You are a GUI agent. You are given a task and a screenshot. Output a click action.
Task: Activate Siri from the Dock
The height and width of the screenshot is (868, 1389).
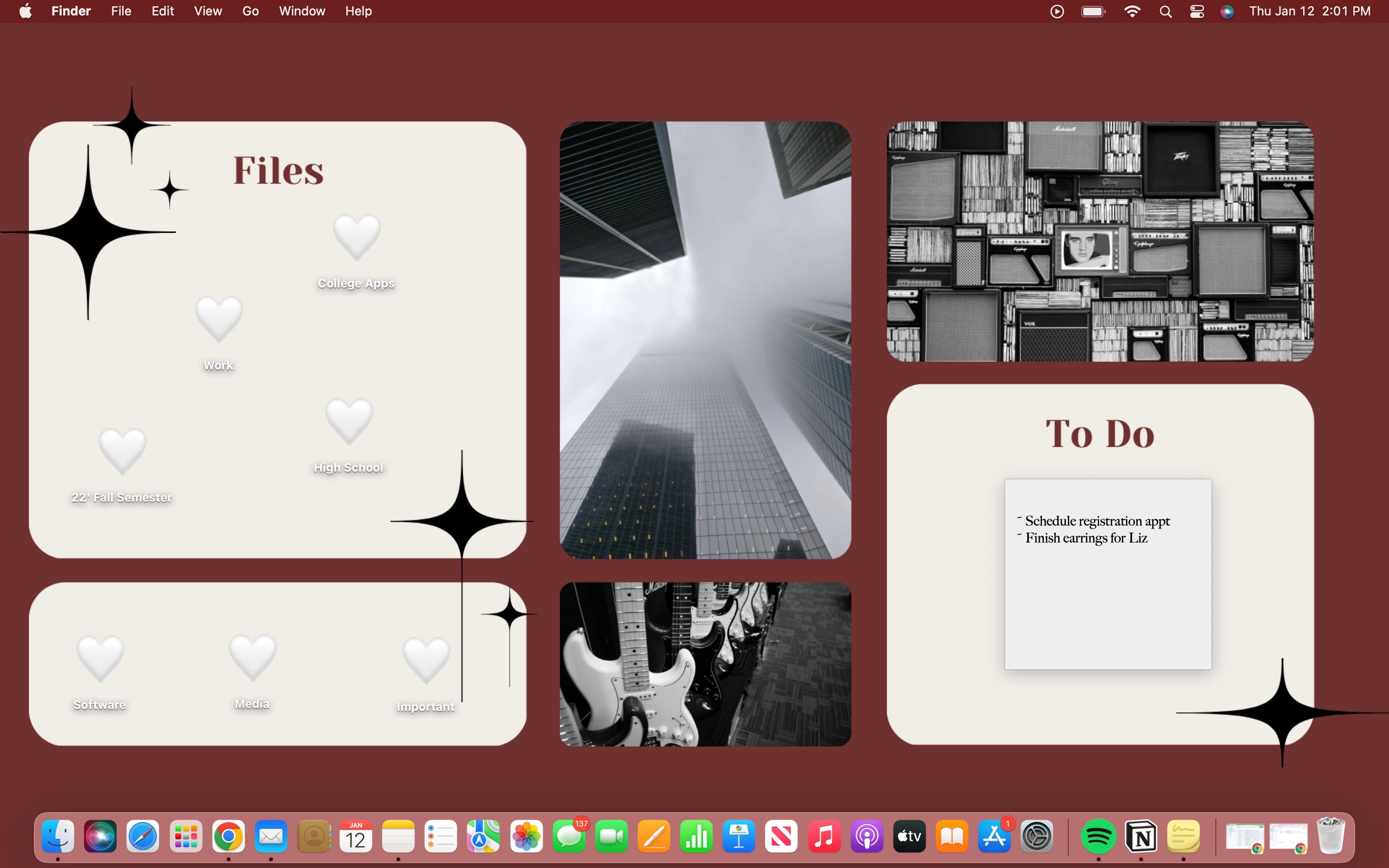[x=100, y=837]
